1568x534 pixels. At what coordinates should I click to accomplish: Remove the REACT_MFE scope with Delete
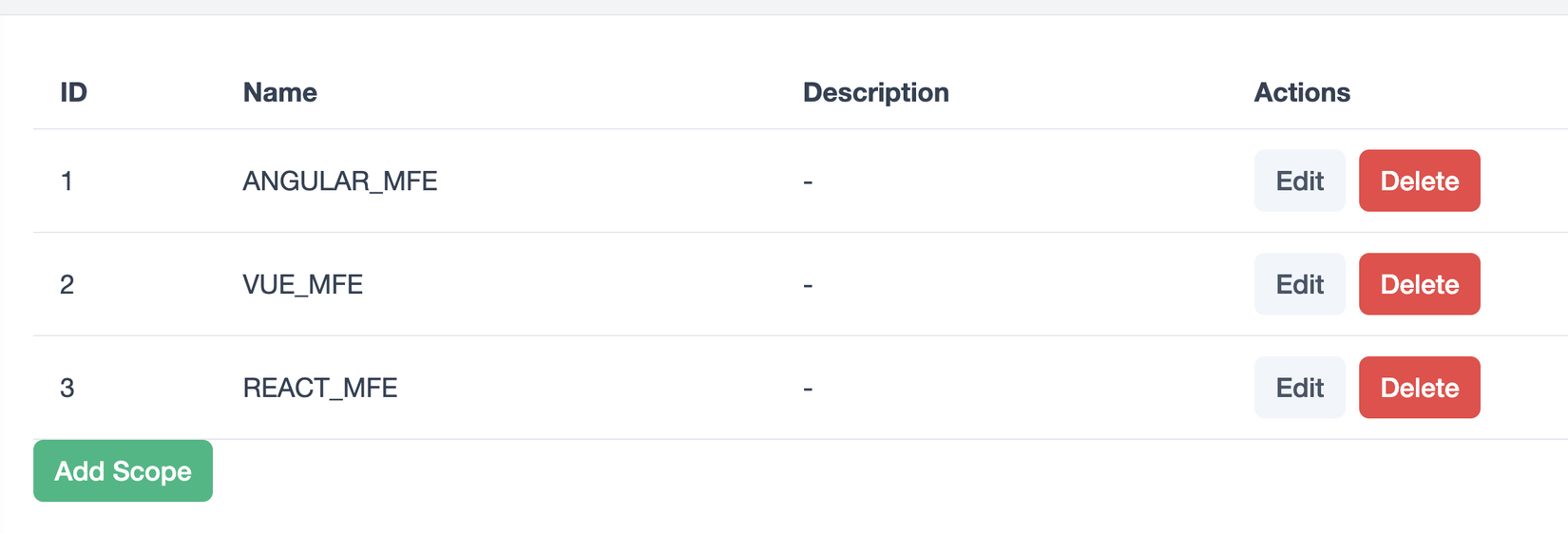click(x=1419, y=388)
